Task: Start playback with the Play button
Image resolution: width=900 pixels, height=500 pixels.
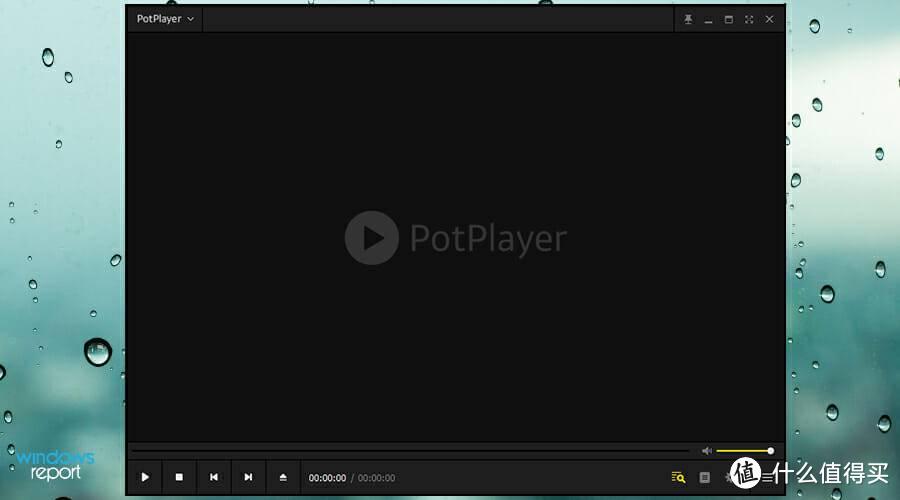Action: tap(145, 477)
